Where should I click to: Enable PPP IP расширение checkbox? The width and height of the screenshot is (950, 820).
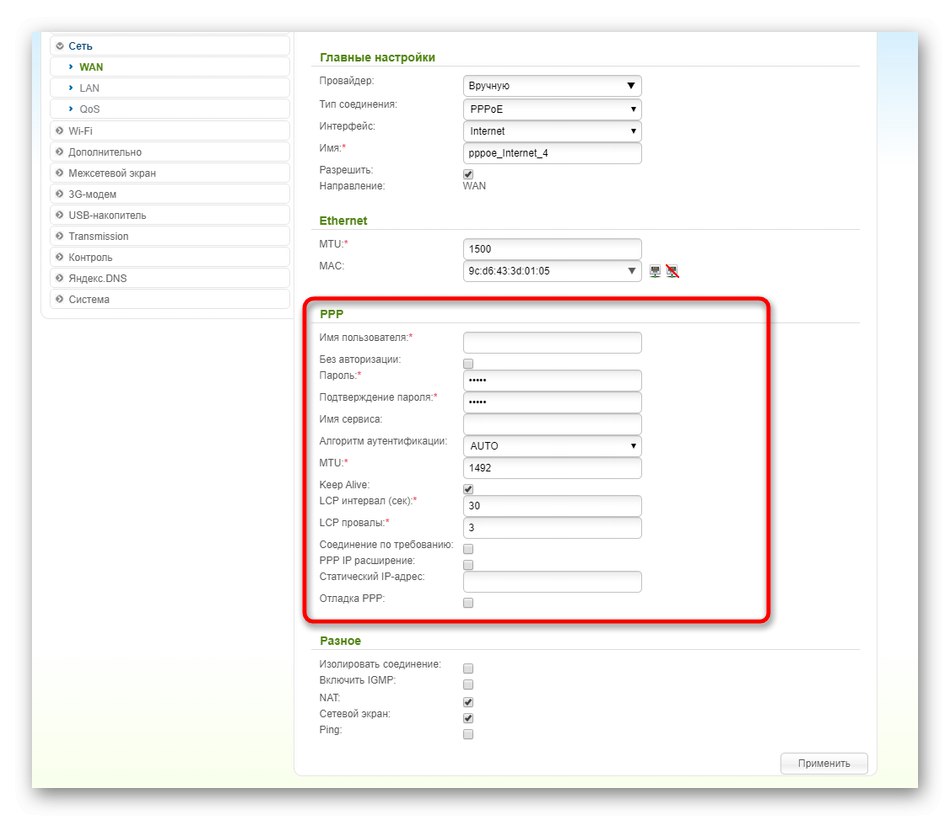(468, 565)
